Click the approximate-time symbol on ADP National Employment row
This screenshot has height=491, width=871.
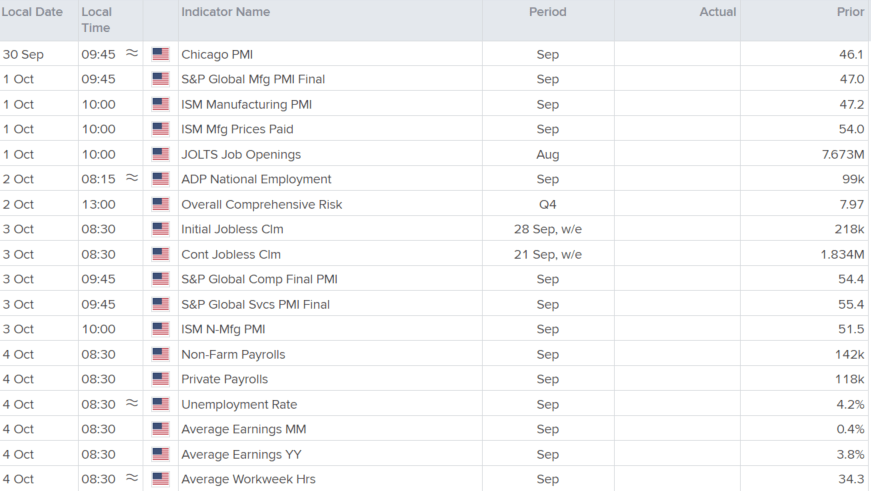tap(132, 178)
